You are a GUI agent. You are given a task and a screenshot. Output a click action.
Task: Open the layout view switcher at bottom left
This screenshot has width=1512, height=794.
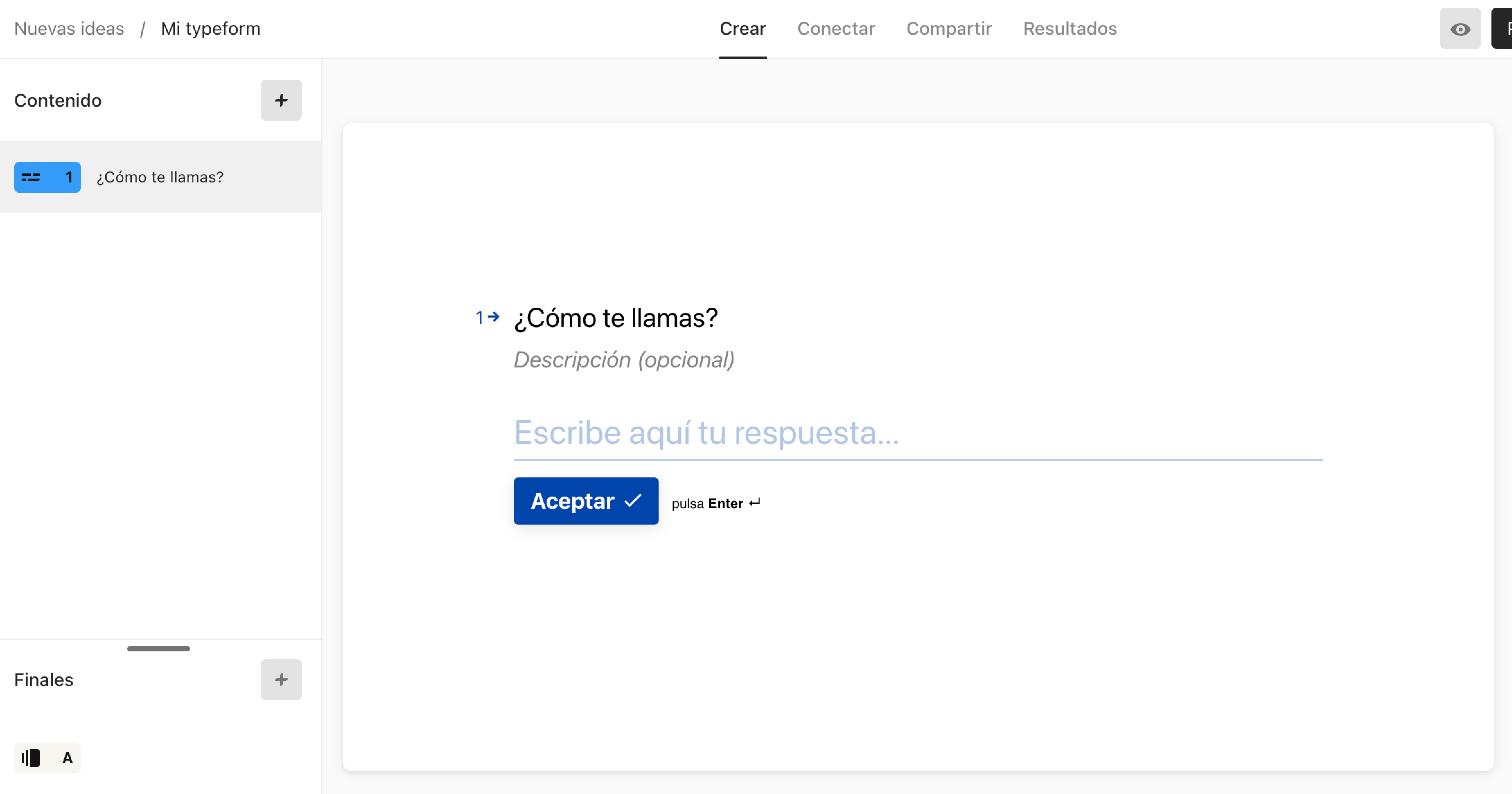click(30, 758)
